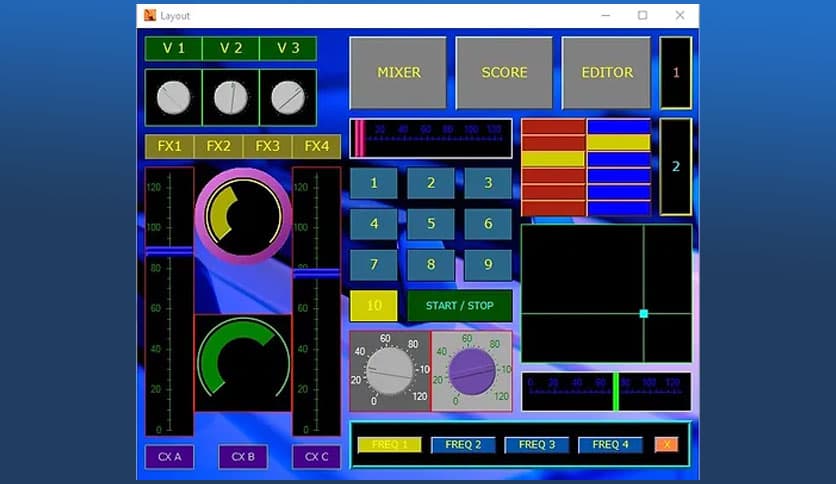Click the cyan square XY pad cursor
Viewport: 836px width, 484px height.
(x=644, y=314)
